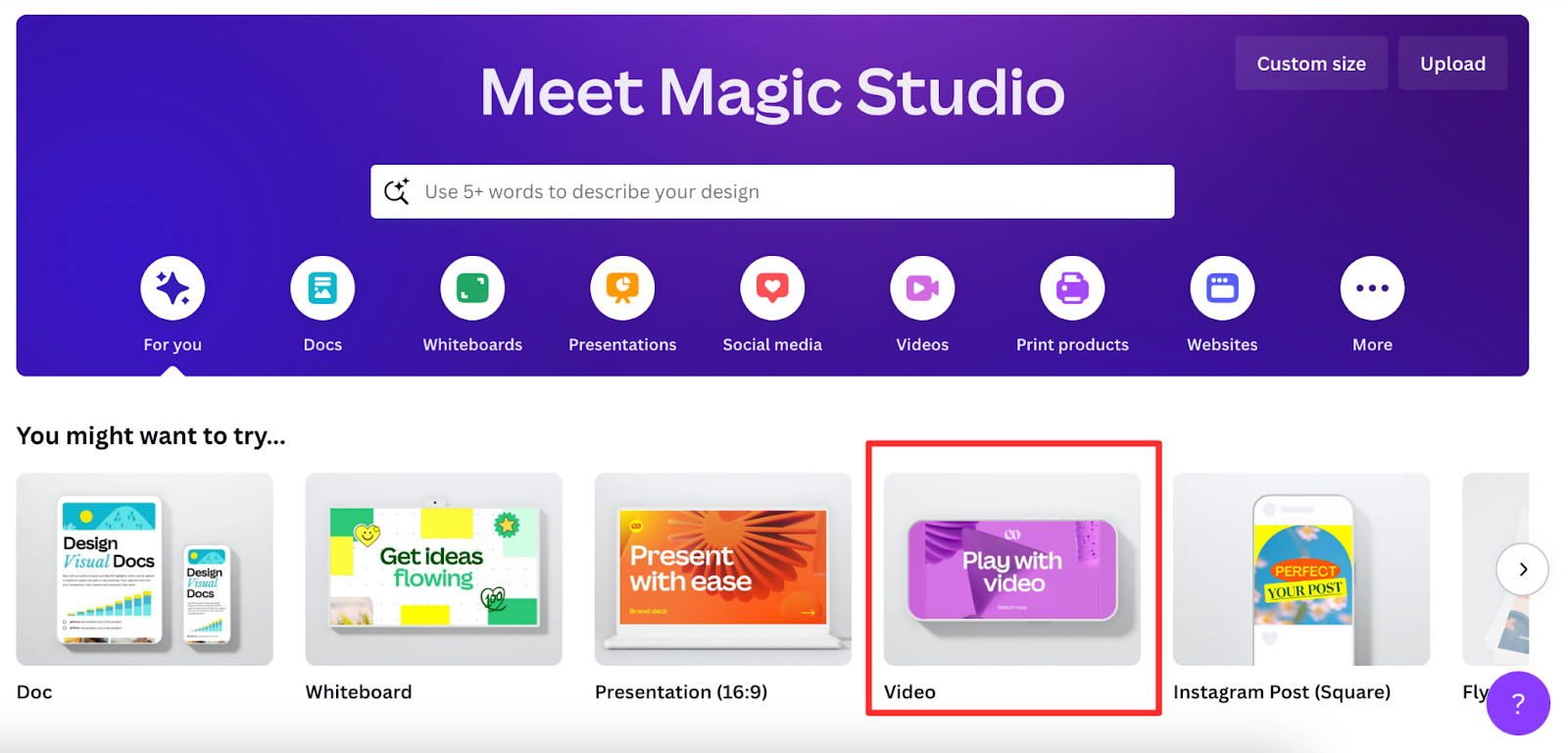Screen dimensions: 1568x753
Task: Click the Meet Magic Studio heading
Action: pos(772,92)
